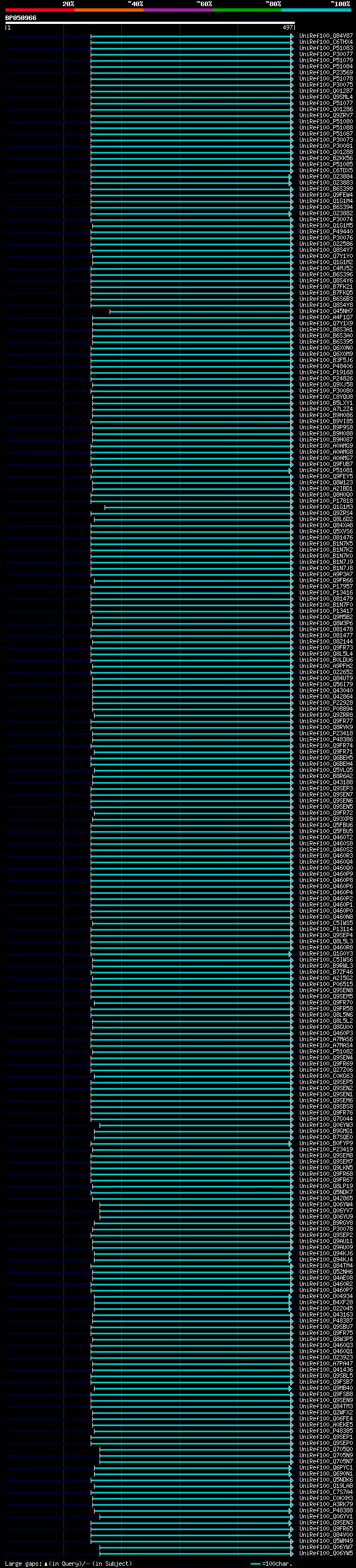The width and height of the screenshot is (356, 1568).
Task: Click the Large gaps legend text
Action: pyautogui.click(x=68, y=1564)
